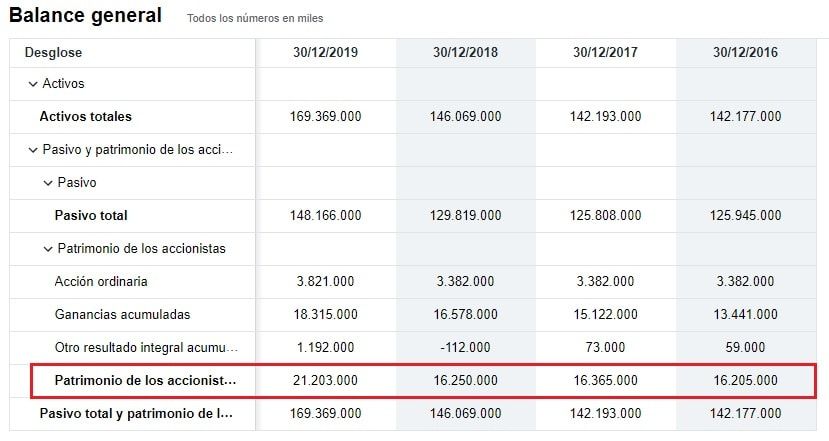Screen dimensions: 829x441
Task: Click the 169.369.000 total assets value
Action: [325, 116]
